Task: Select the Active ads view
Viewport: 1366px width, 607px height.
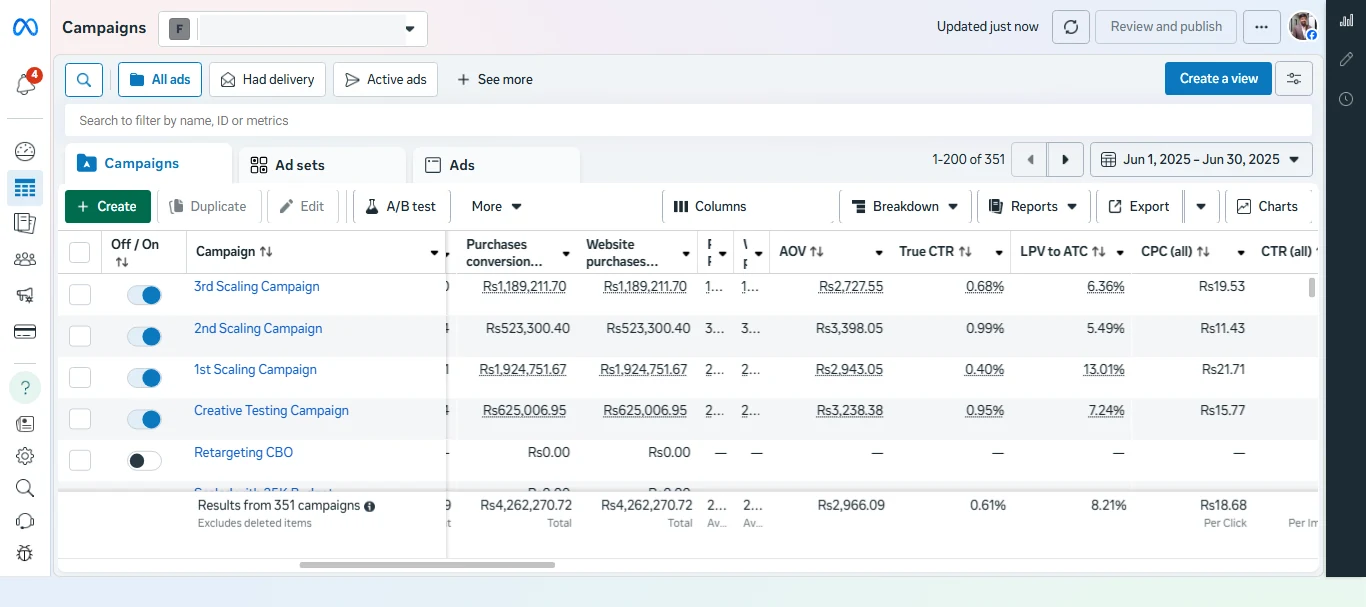Action: [386, 79]
